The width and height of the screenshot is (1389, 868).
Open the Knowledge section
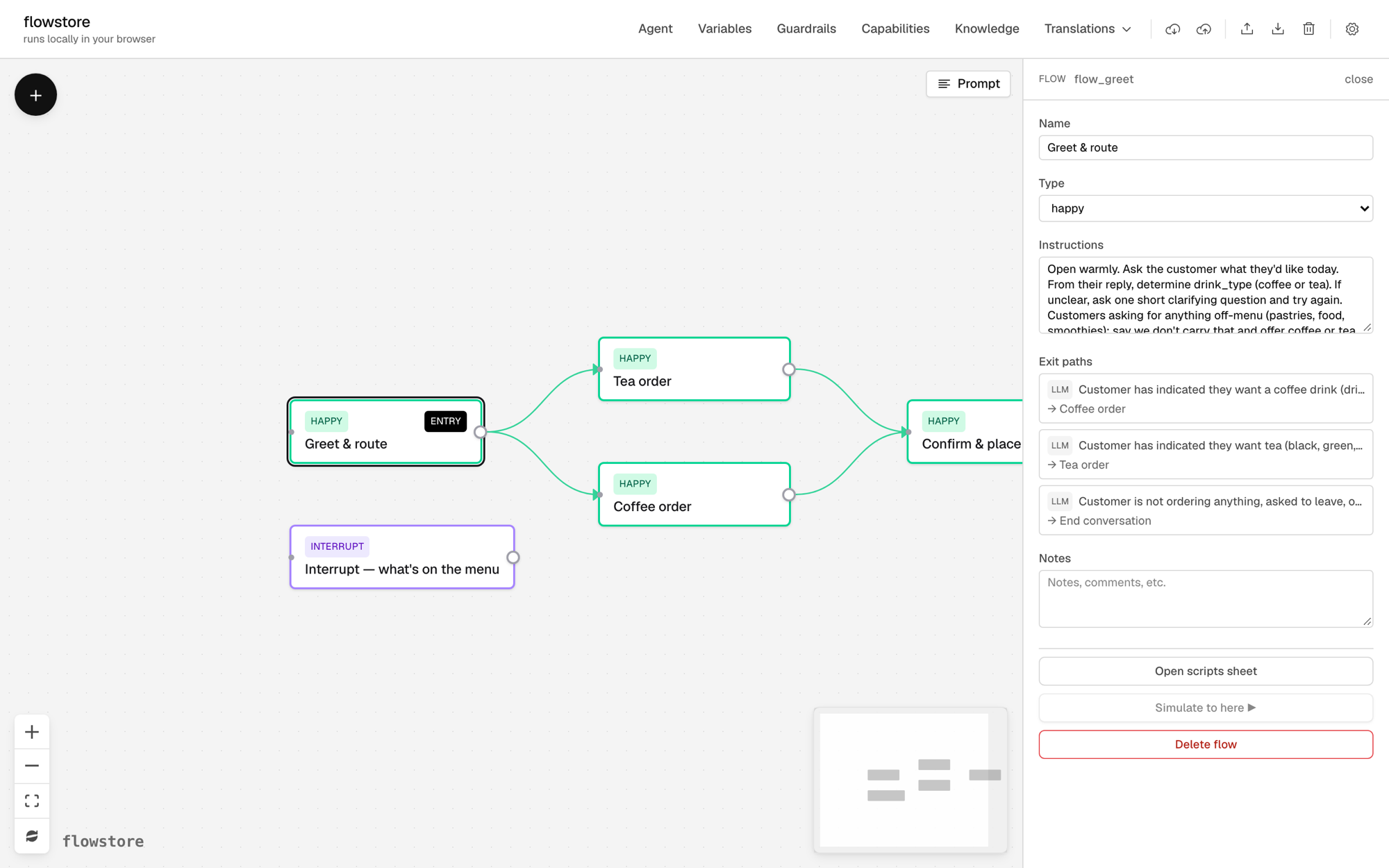987,29
